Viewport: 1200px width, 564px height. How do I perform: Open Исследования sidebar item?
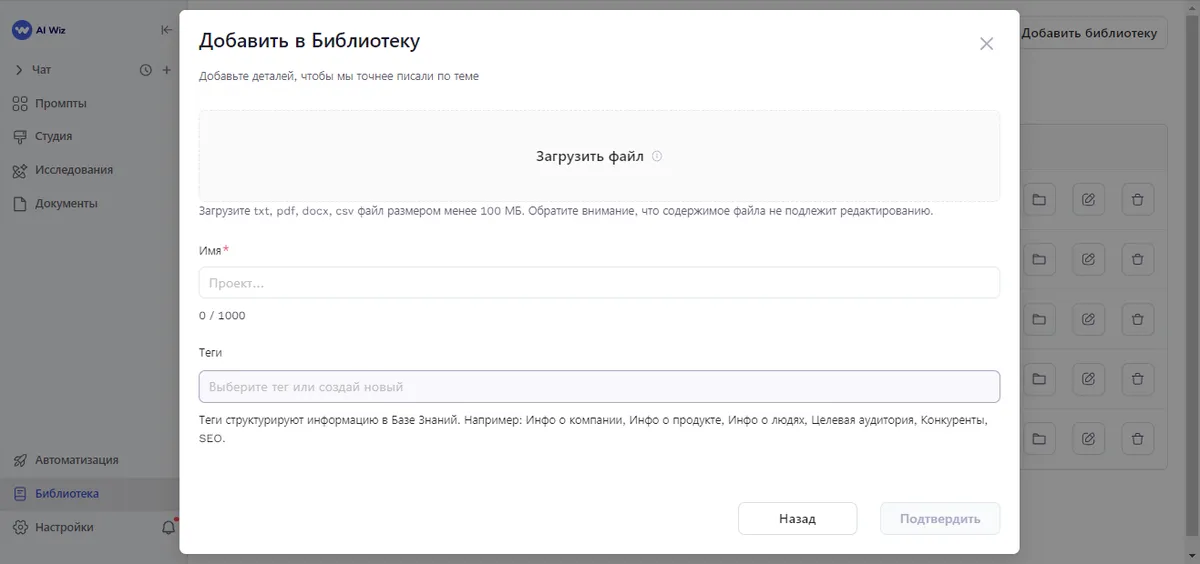(73, 170)
